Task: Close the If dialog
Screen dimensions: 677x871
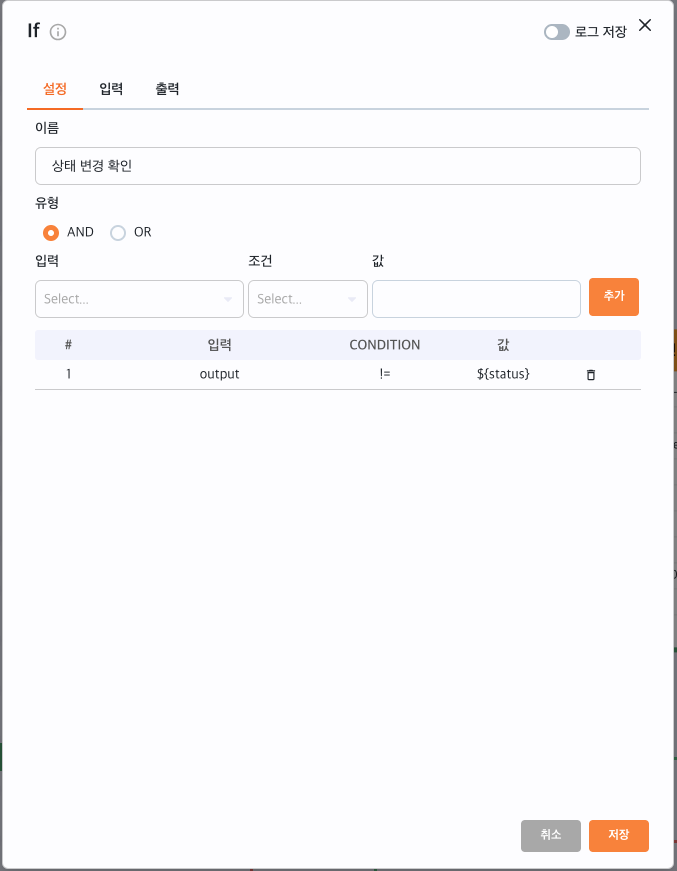Action: 645,25
